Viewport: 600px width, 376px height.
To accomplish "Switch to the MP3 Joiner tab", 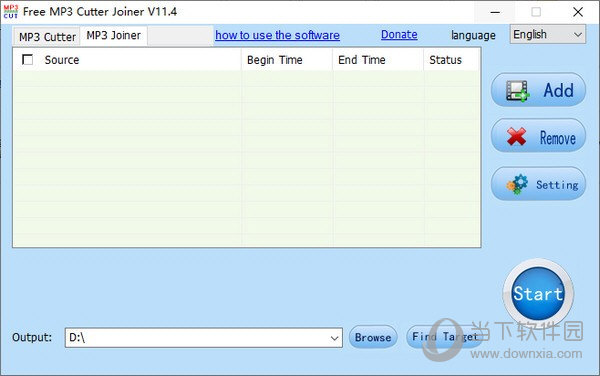I will [114, 36].
